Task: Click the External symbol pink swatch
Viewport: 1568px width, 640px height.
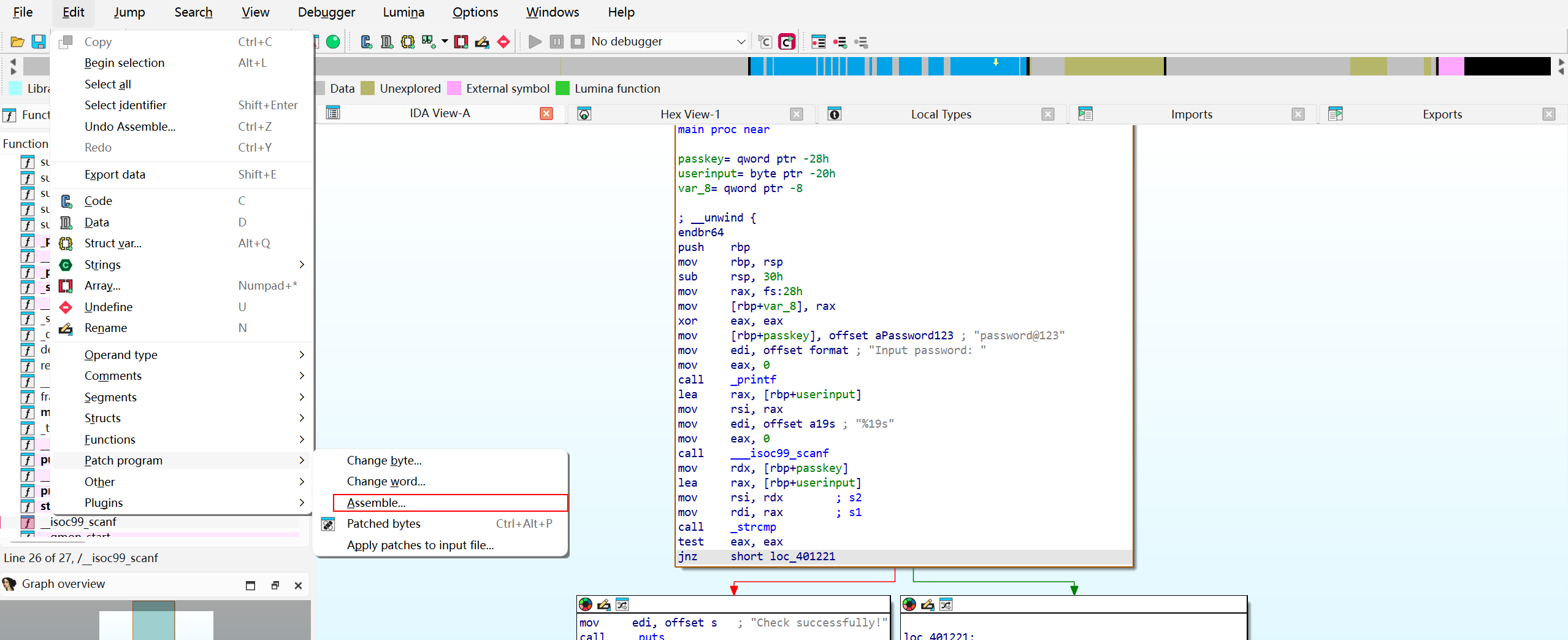Action: pyautogui.click(x=454, y=88)
